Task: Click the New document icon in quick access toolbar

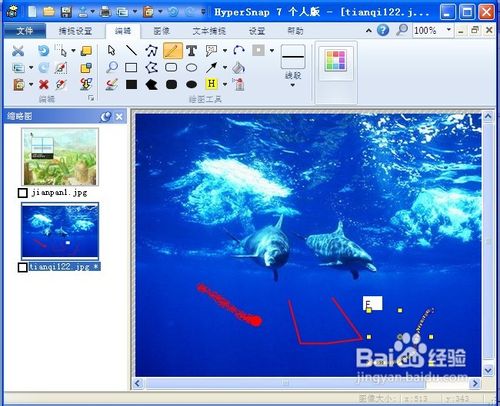Action: 32,12
